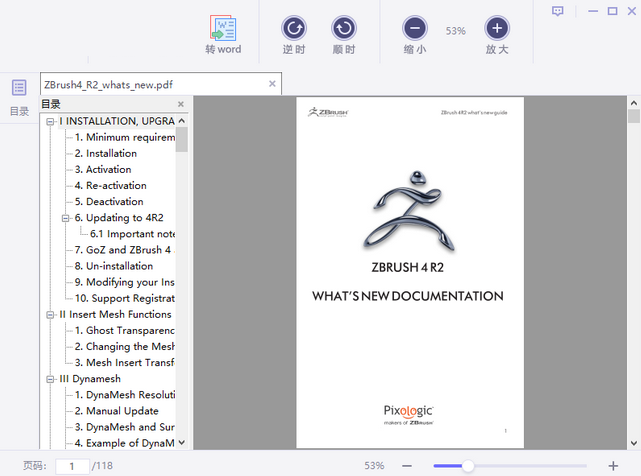
Task: Select 9. Modifying your Installation entry
Action: tap(125, 282)
